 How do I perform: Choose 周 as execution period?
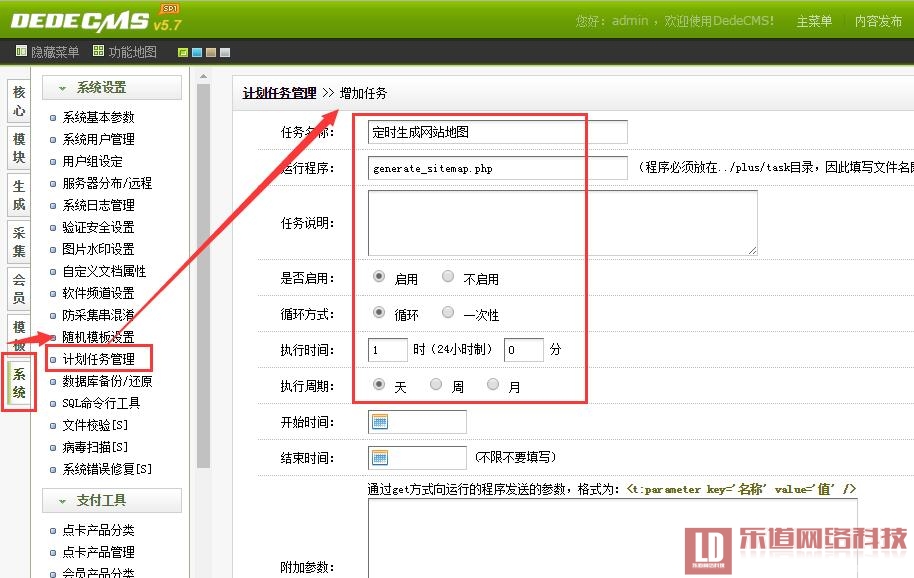tap(435, 384)
